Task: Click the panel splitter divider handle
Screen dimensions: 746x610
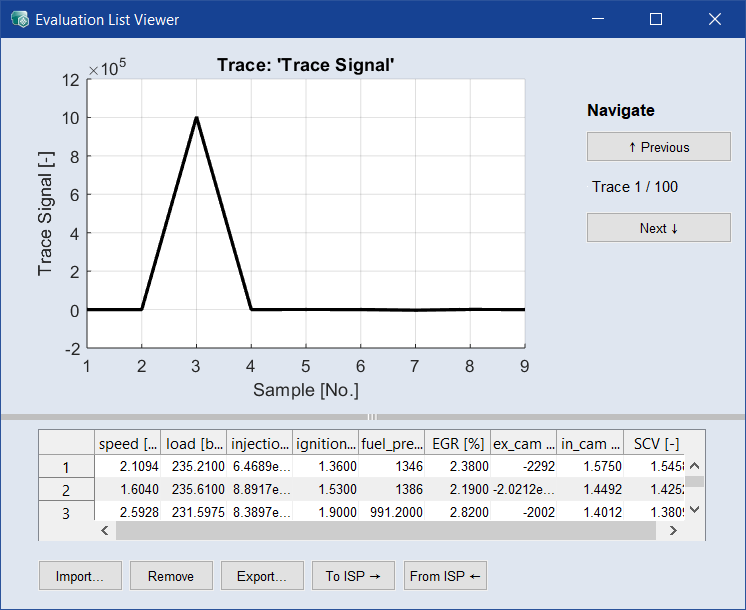Action: click(x=372, y=417)
